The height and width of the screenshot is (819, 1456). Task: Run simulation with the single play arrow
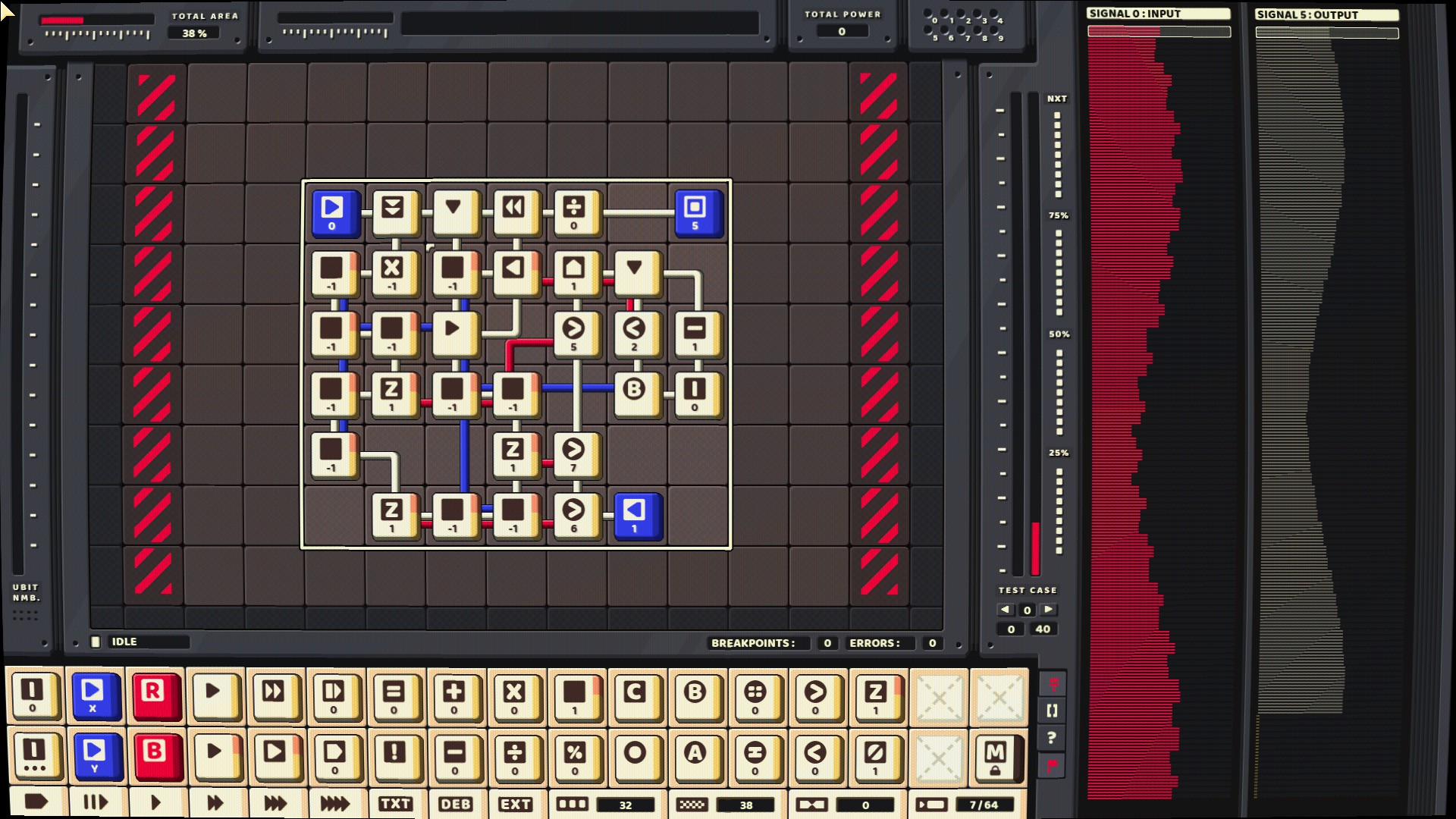coord(155,803)
